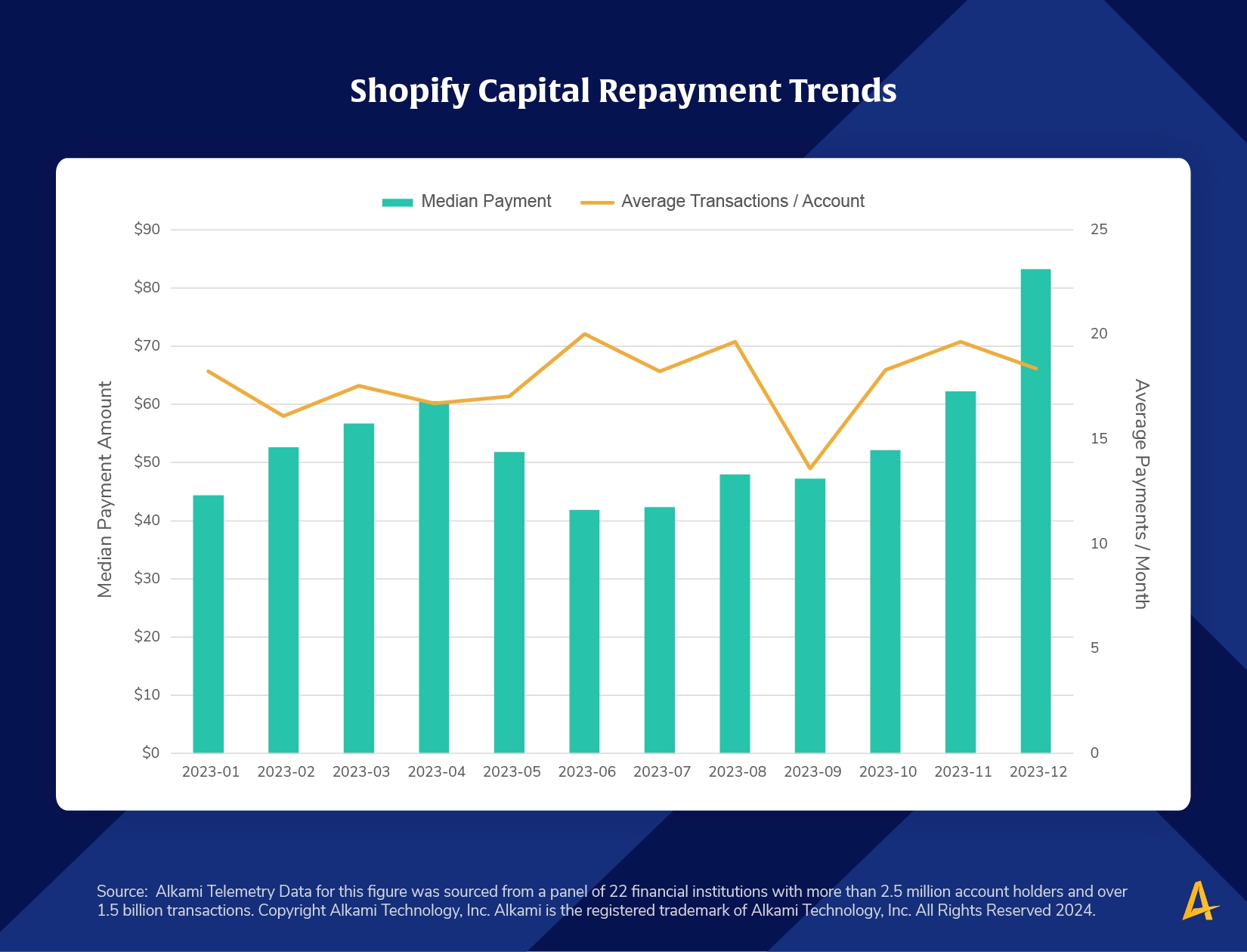1247x952 pixels.
Task: Click the 2023-01 bar
Action: pyautogui.click(x=209, y=624)
